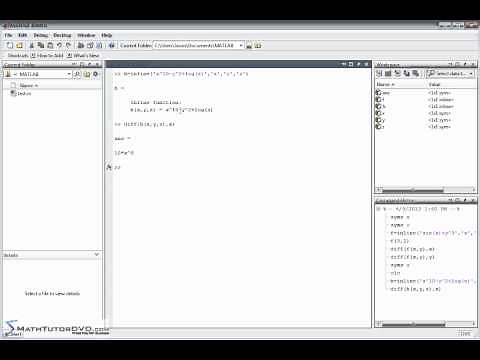Click the new variable icon in Workspace toolbar
This screenshot has width=480, height=360.
(x=379, y=73)
